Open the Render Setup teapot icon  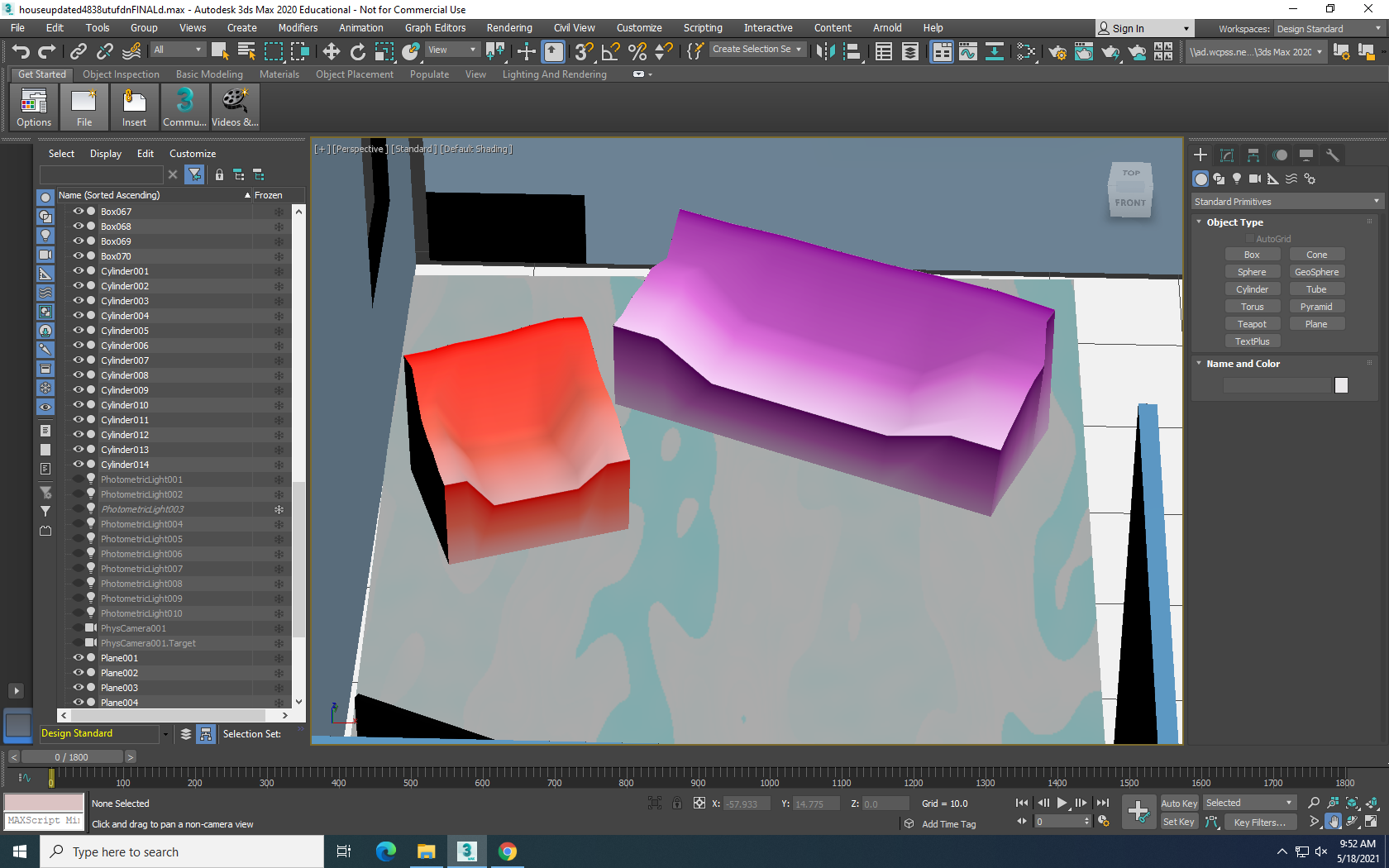tap(1057, 51)
